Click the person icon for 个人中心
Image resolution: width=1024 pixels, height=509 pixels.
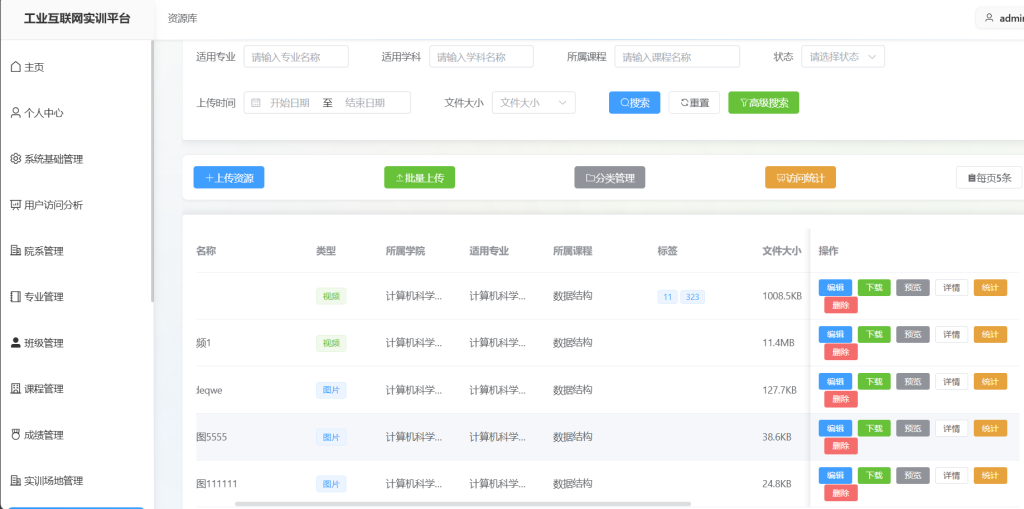(x=15, y=113)
